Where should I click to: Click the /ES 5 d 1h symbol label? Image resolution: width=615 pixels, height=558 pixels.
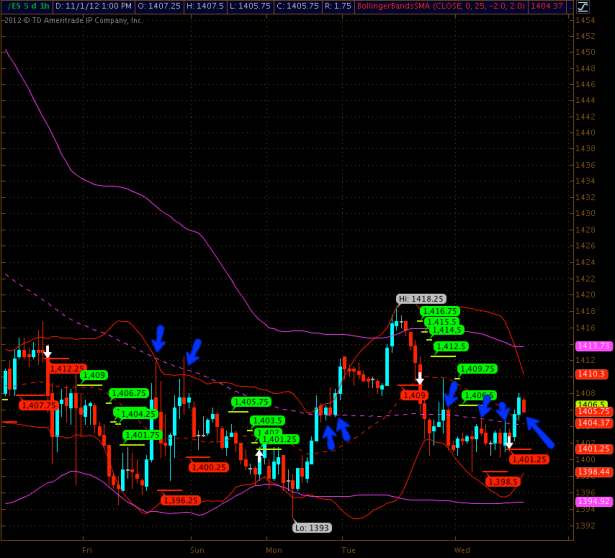[x=21, y=6]
